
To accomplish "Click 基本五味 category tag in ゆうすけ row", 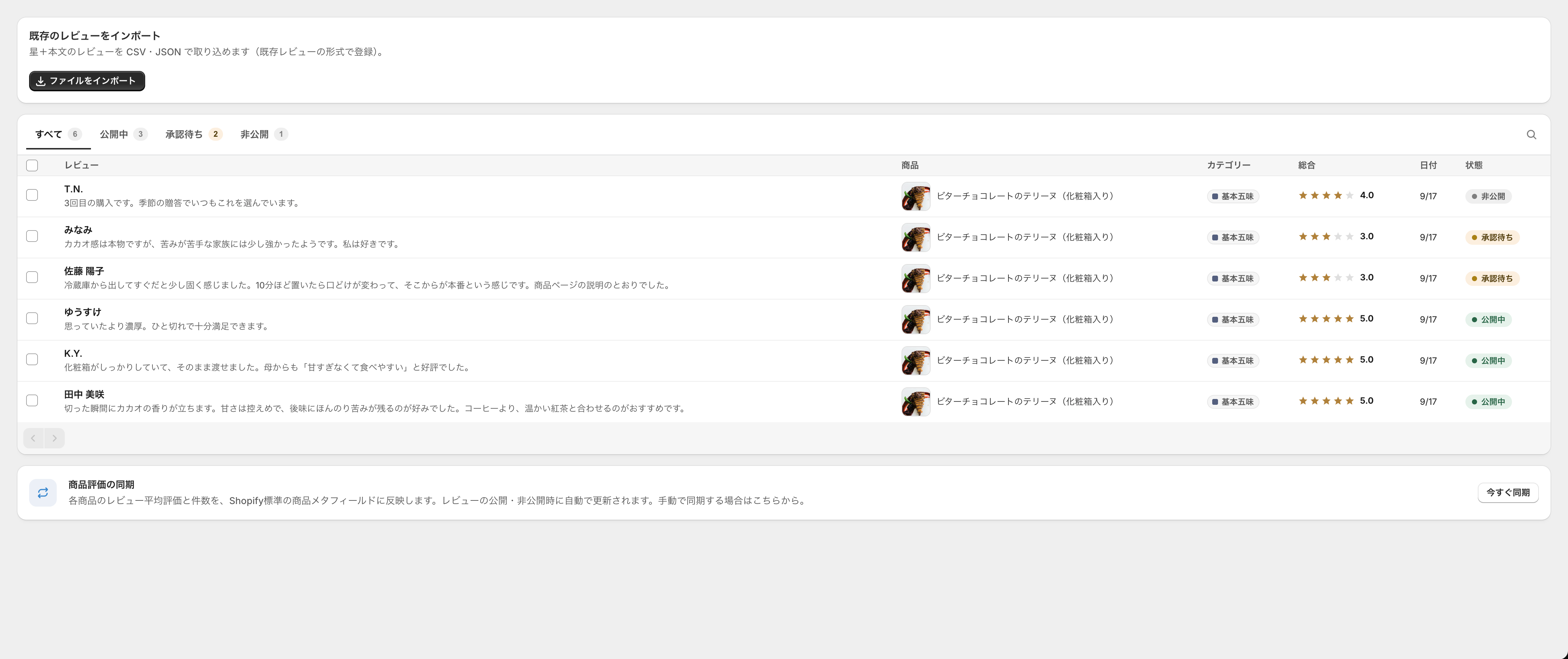I will click(1233, 319).
